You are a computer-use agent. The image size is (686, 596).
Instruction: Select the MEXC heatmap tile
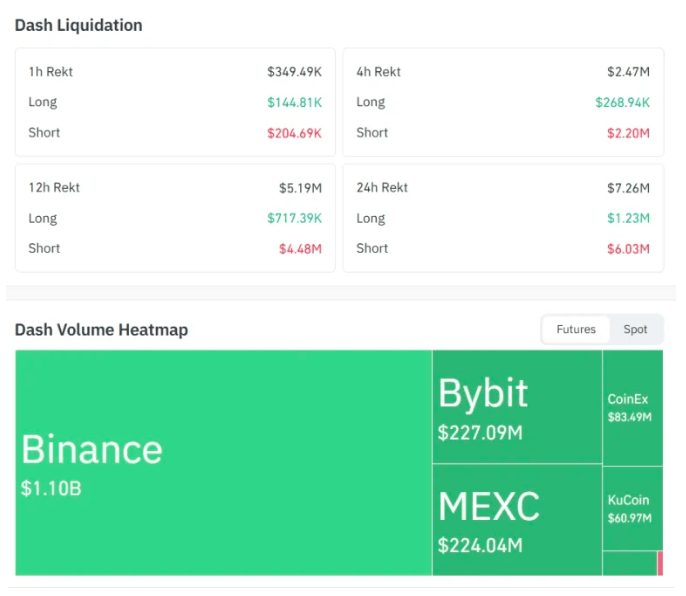point(517,520)
